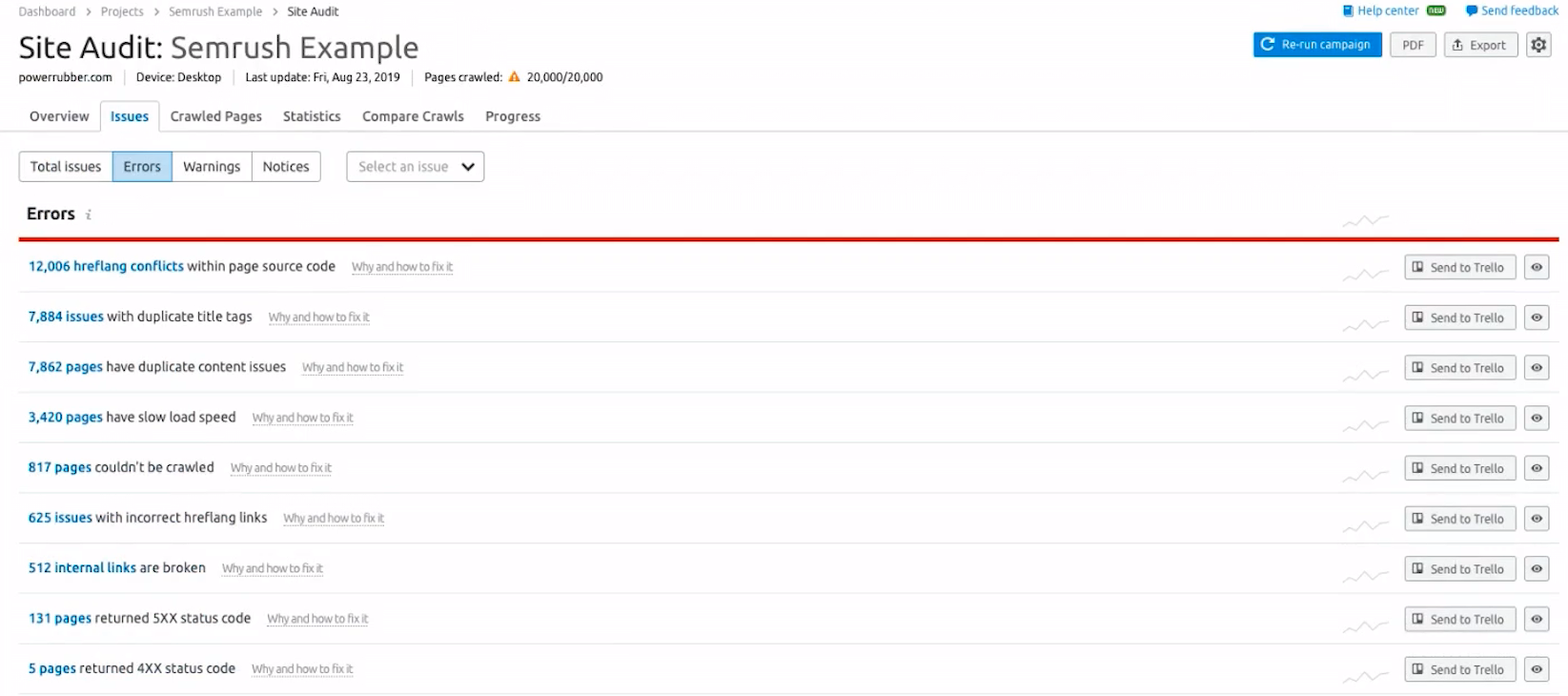
Task: Click the pages crawled warning triangle
Action: [x=515, y=77]
